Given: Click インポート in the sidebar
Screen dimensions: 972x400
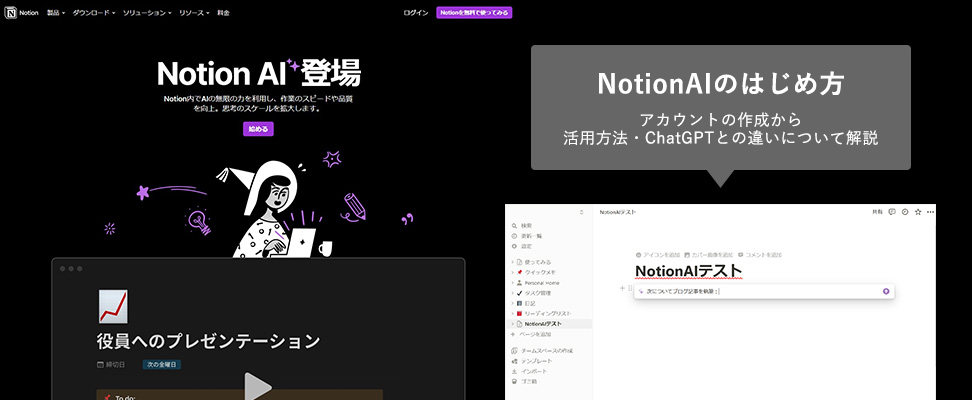Looking at the screenshot, I should click(529, 371).
